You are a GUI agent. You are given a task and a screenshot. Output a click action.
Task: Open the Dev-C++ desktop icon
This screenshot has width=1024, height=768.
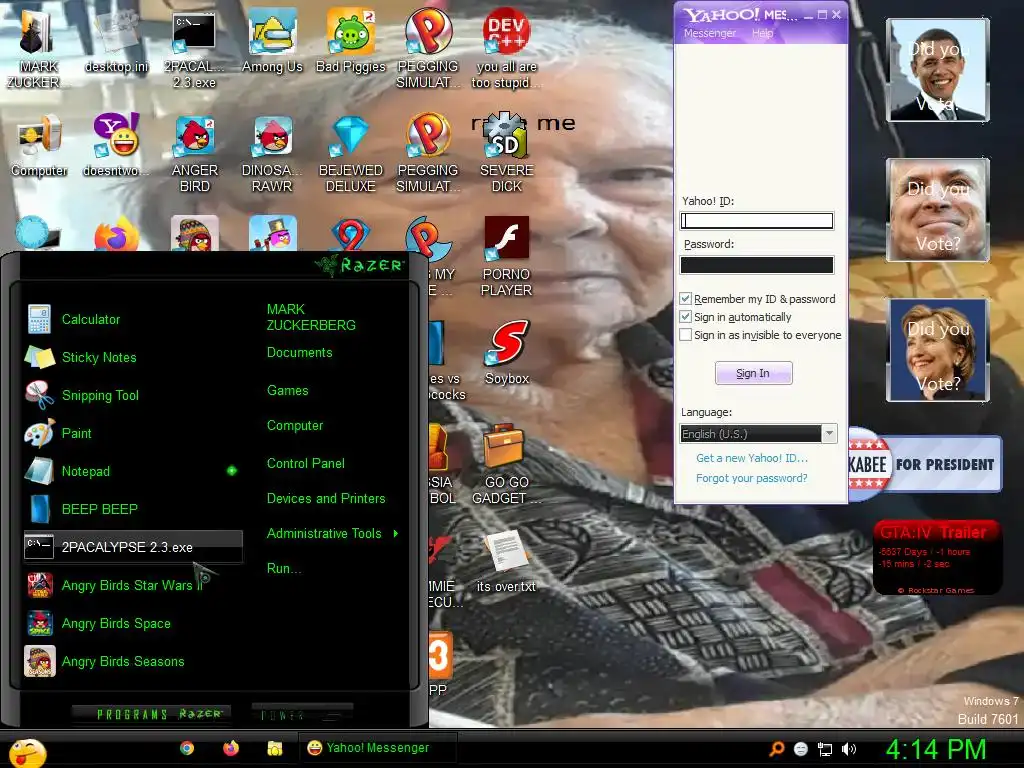click(x=506, y=50)
